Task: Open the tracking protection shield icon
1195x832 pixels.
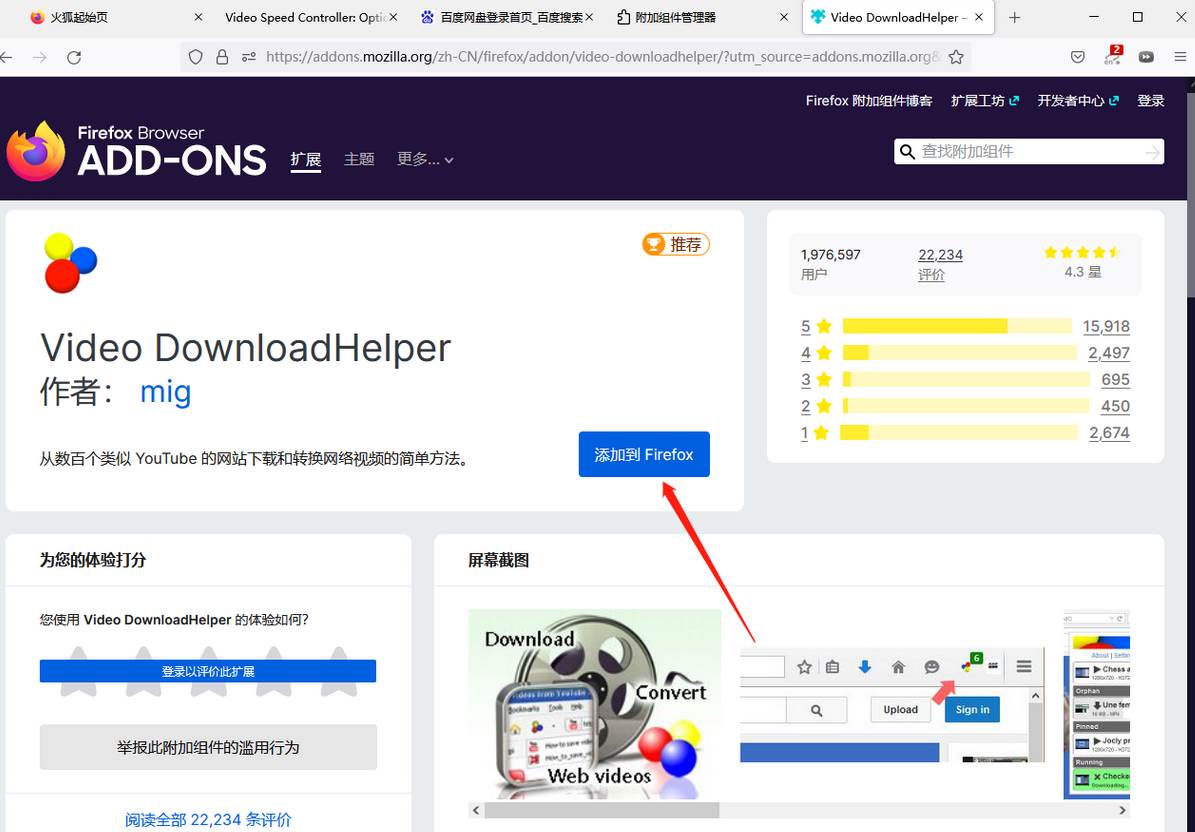Action: [196, 57]
